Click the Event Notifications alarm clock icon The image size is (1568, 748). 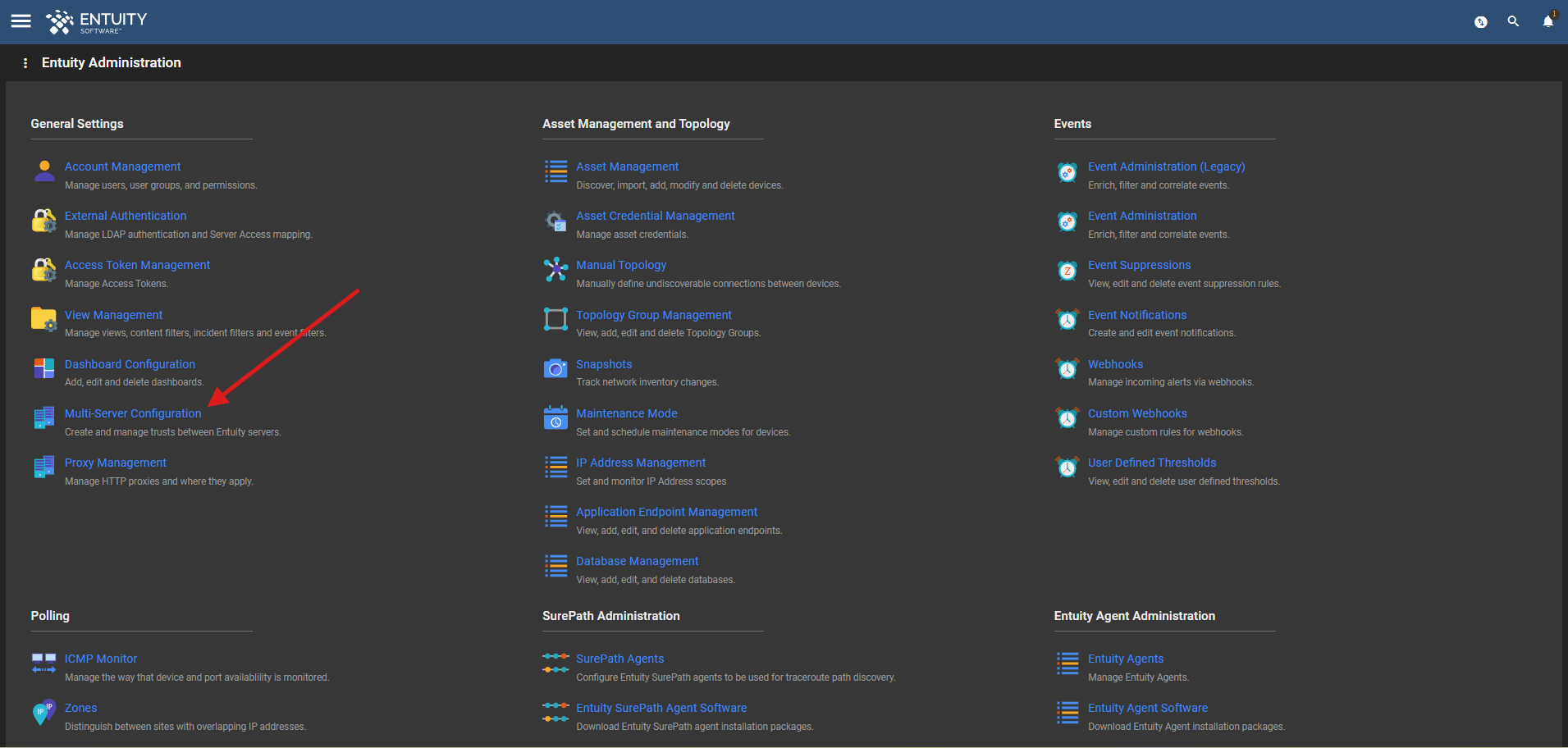coord(1067,320)
